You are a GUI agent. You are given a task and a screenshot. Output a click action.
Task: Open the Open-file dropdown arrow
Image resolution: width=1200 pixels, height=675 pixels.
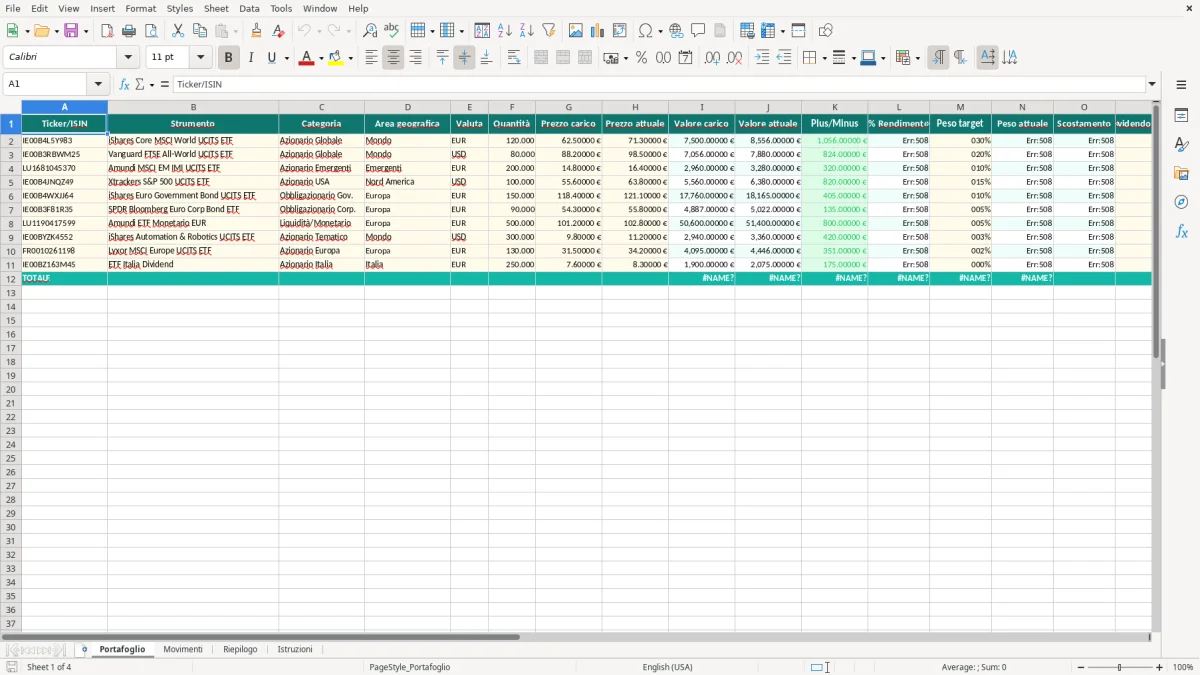tap(57, 31)
